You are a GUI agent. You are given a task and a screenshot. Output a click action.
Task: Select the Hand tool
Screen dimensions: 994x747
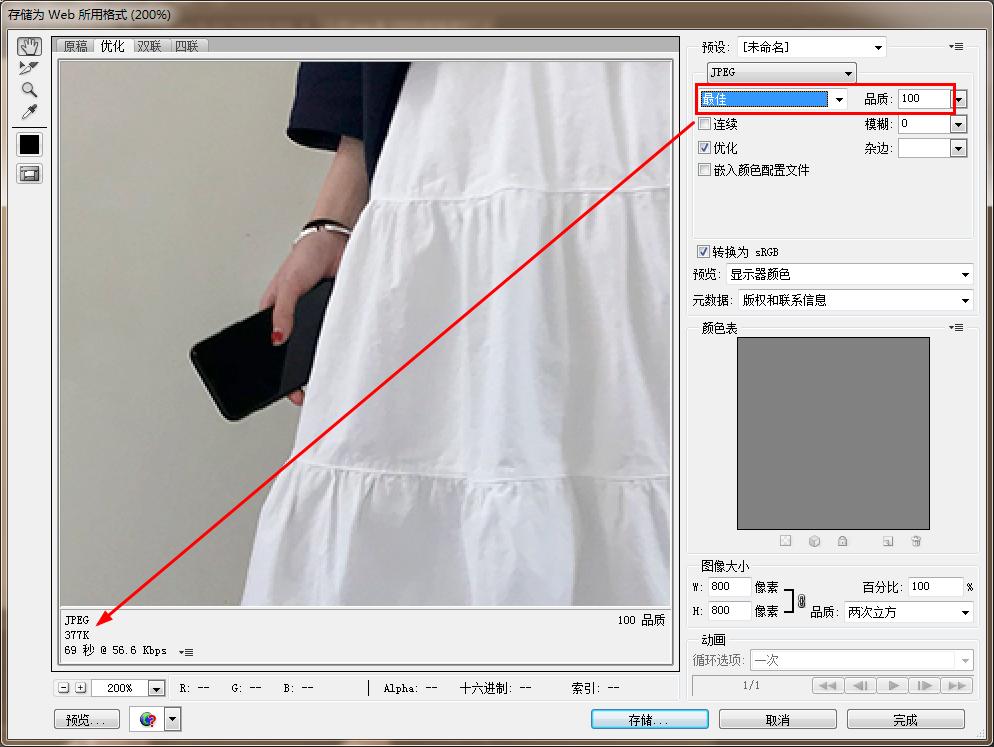click(29, 46)
